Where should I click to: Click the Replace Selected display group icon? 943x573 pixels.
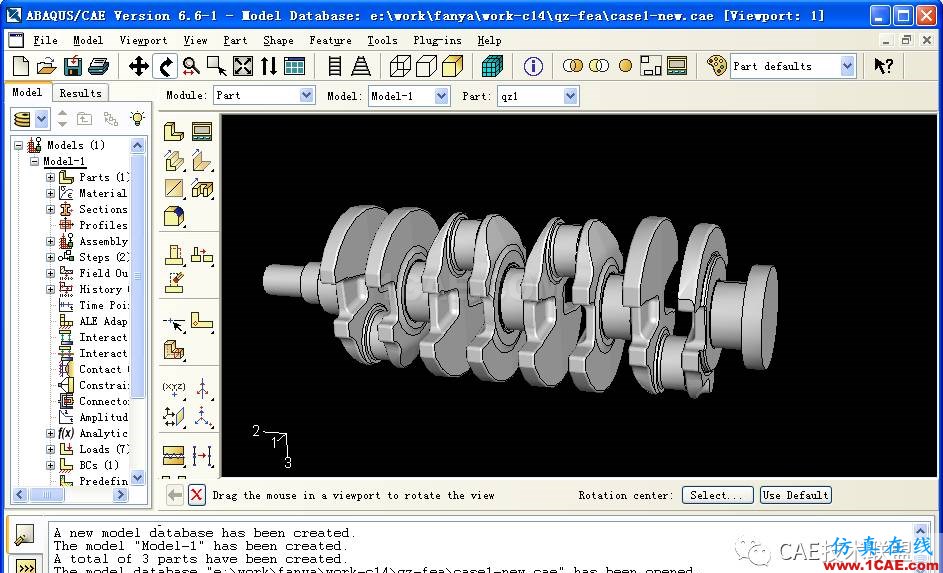[573, 66]
